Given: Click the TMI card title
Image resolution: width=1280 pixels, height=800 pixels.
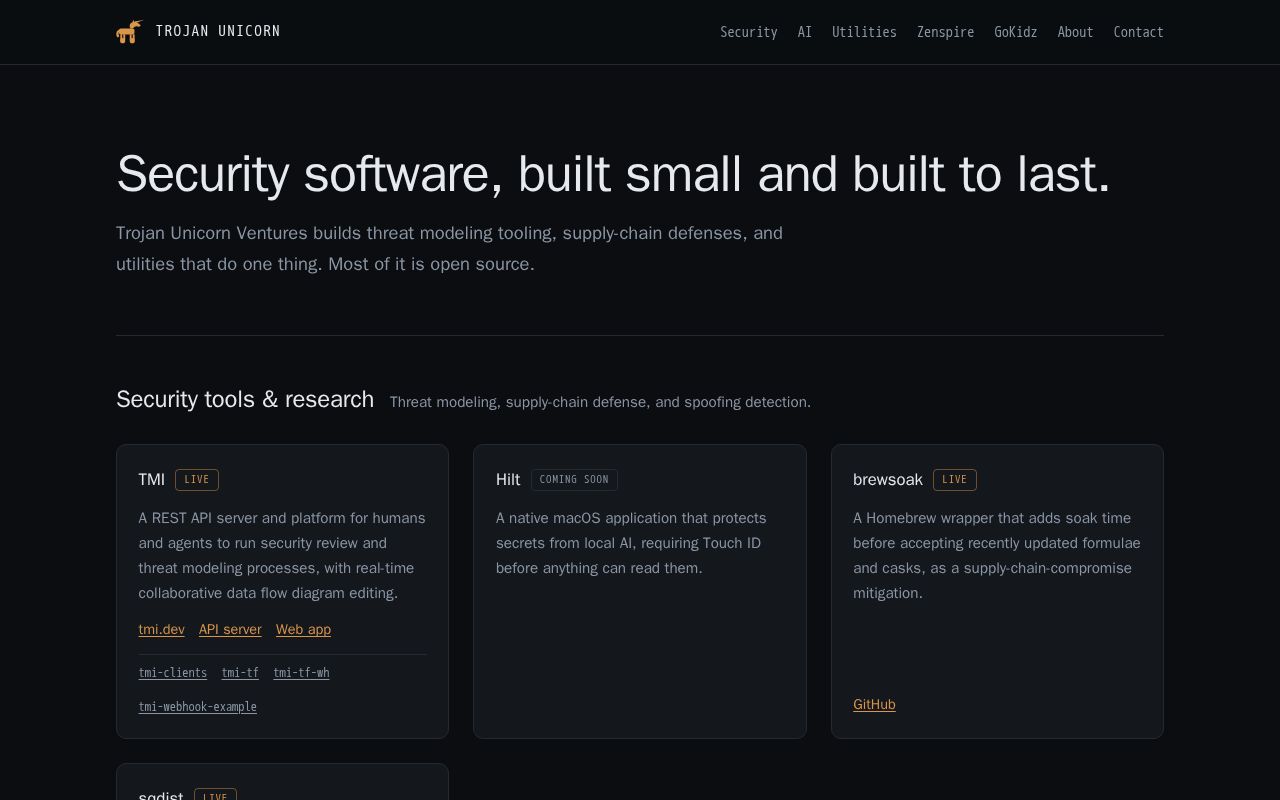Looking at the screenshot, I should coord(152,480).
